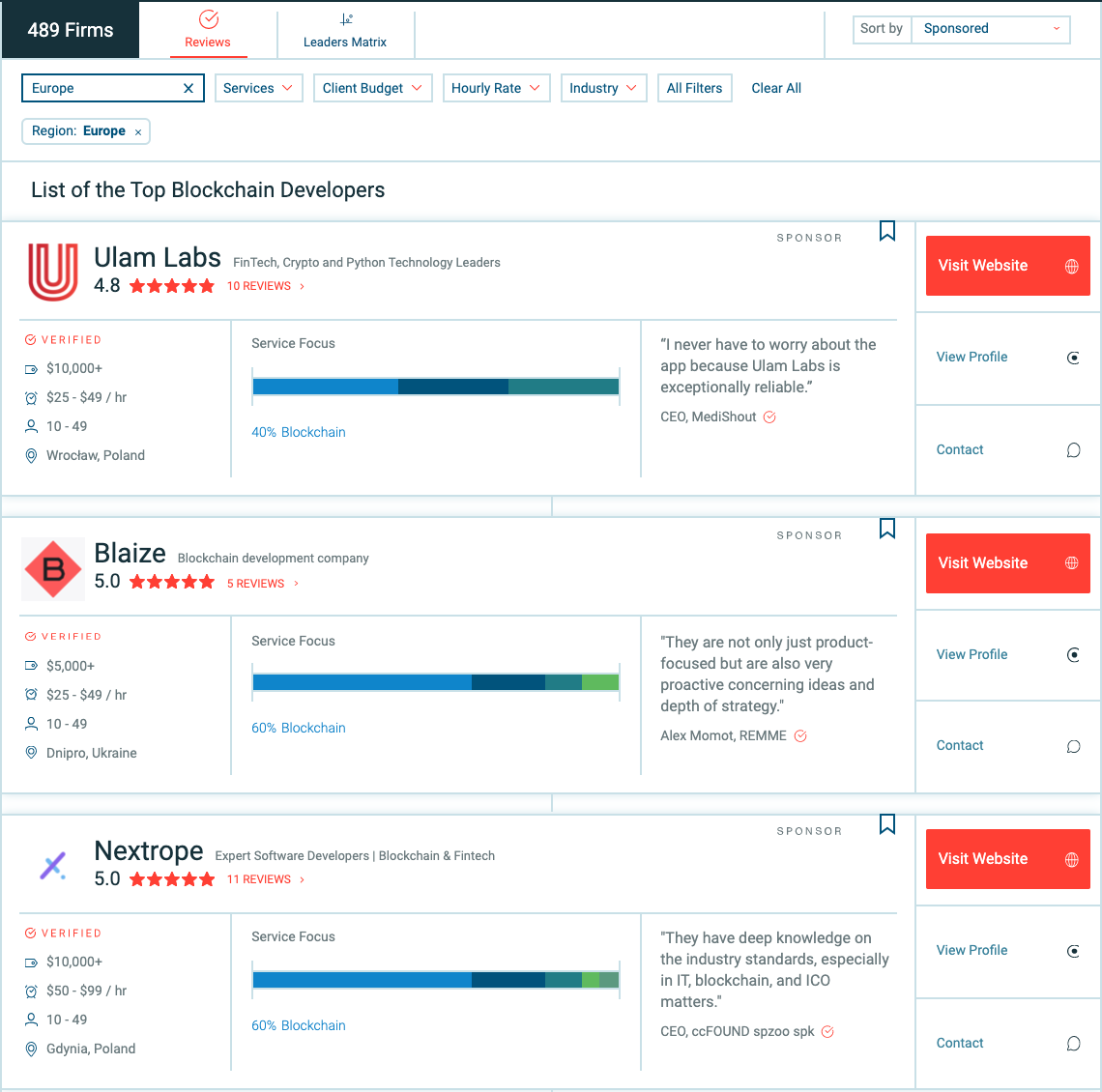Click Nextrope Service Focus bar
Screen dimensions: 1102x1092
tap(436, 980)
